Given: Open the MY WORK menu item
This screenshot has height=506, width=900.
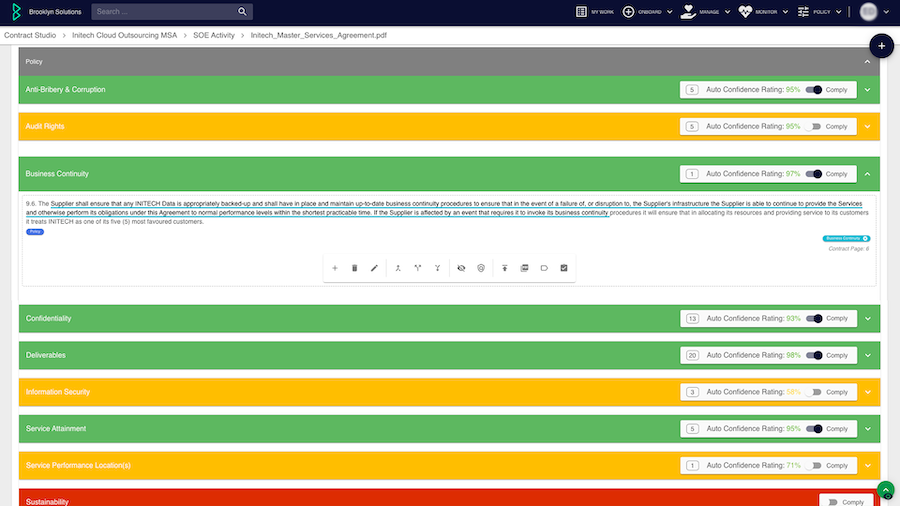Looking at the screenshot, I should tap(602, 11).
